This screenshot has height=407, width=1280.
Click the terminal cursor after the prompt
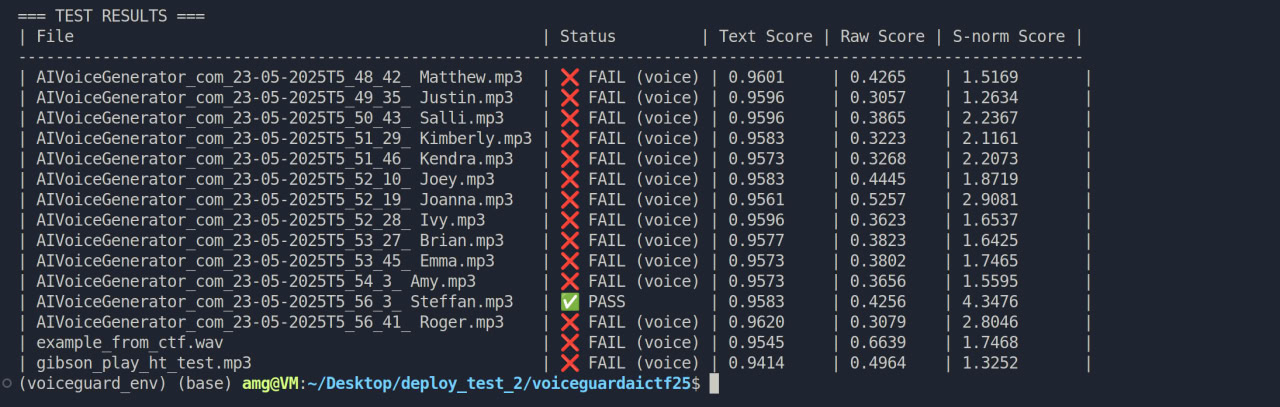point(713,384)
